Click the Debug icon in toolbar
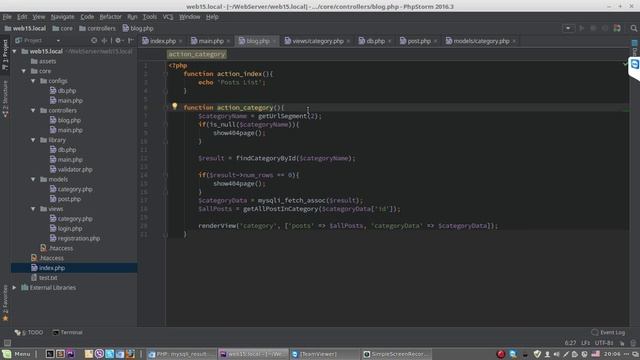 coord(593,28)
